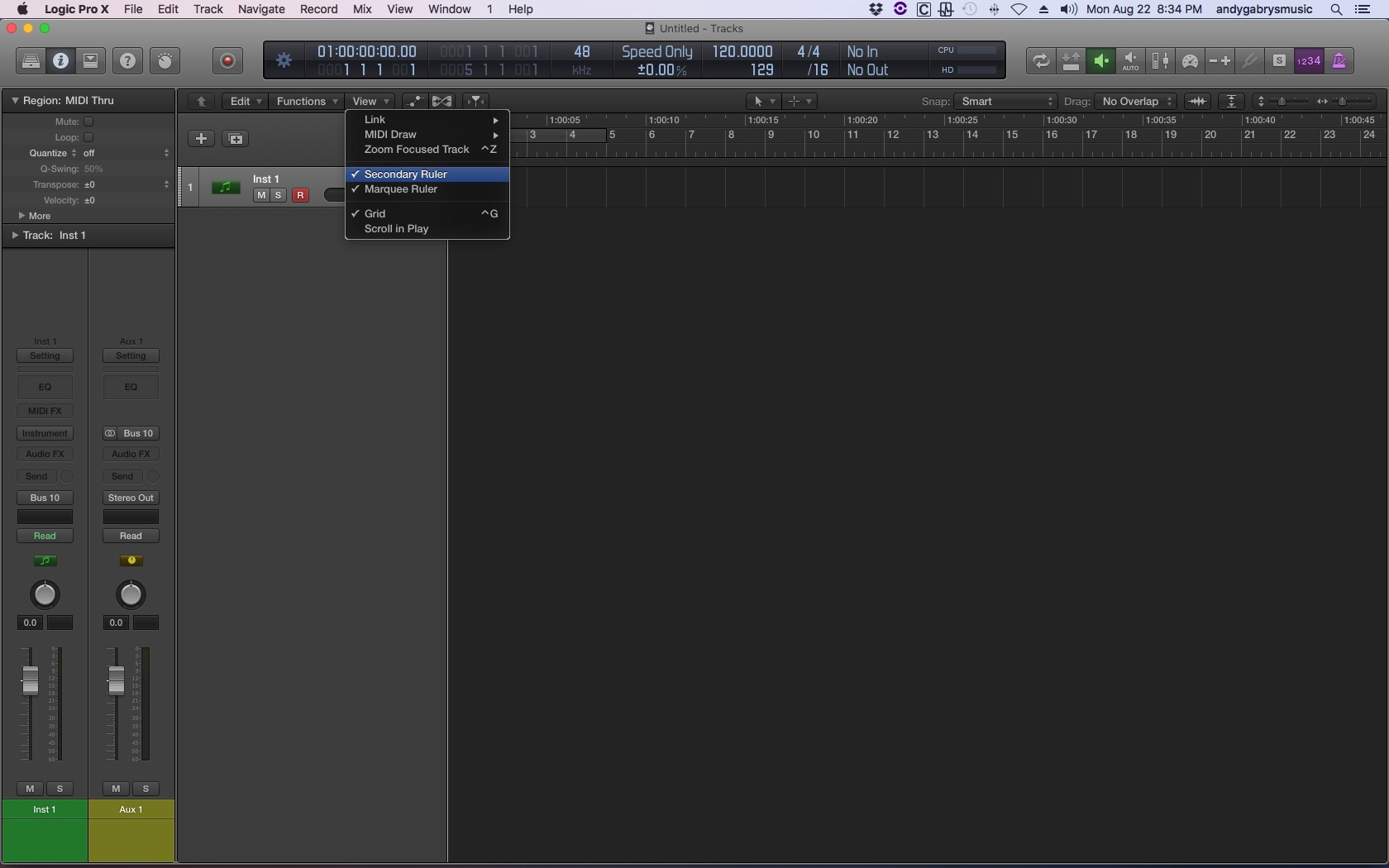Open the Mixer sliders icon
This screenshot has width=1389, height=868.
[x=1160, y=60]
